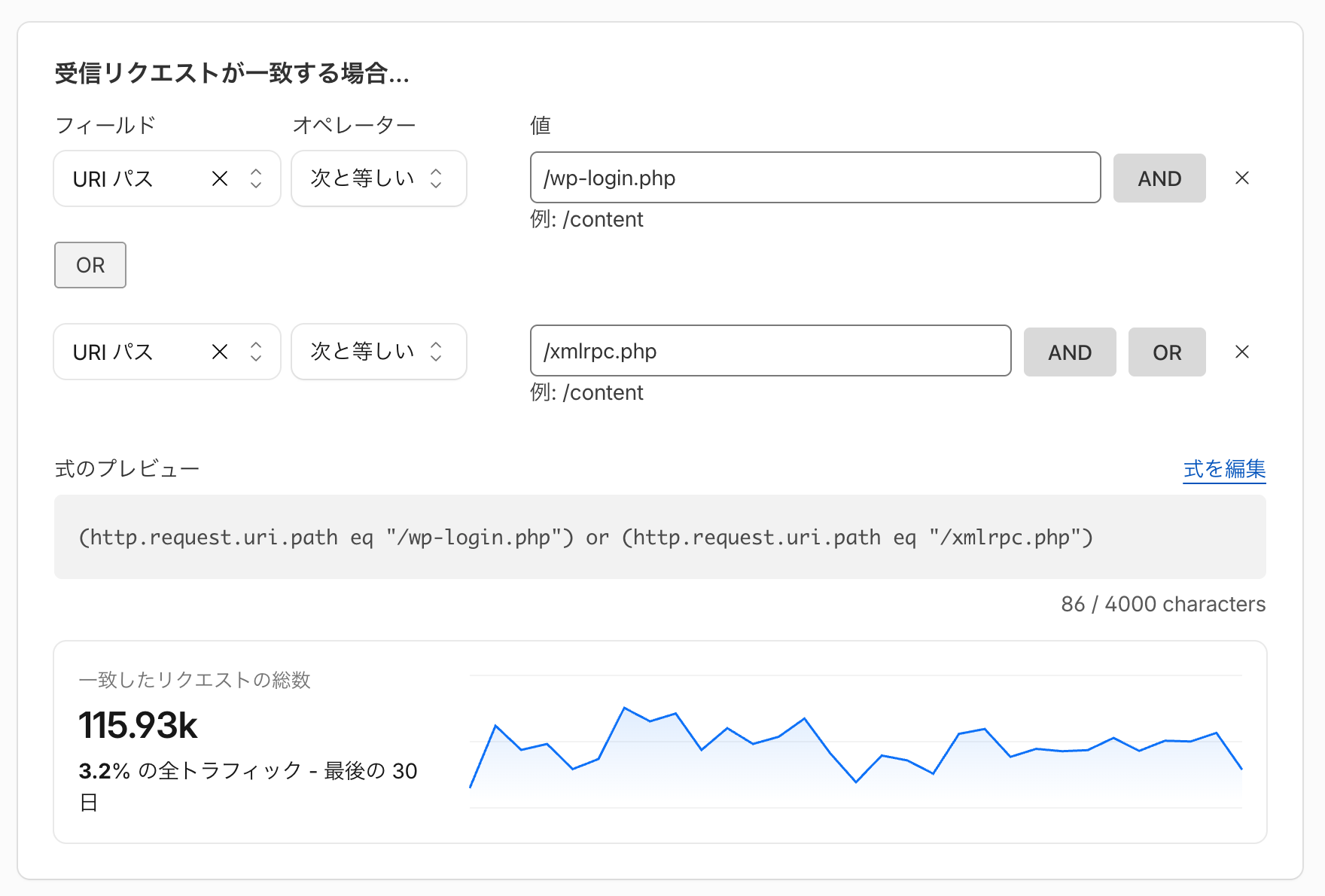Open operator 次と等しい dropdown in second row
The height and width of the screenshot is (896, 1325).
(x=379, y=352)
